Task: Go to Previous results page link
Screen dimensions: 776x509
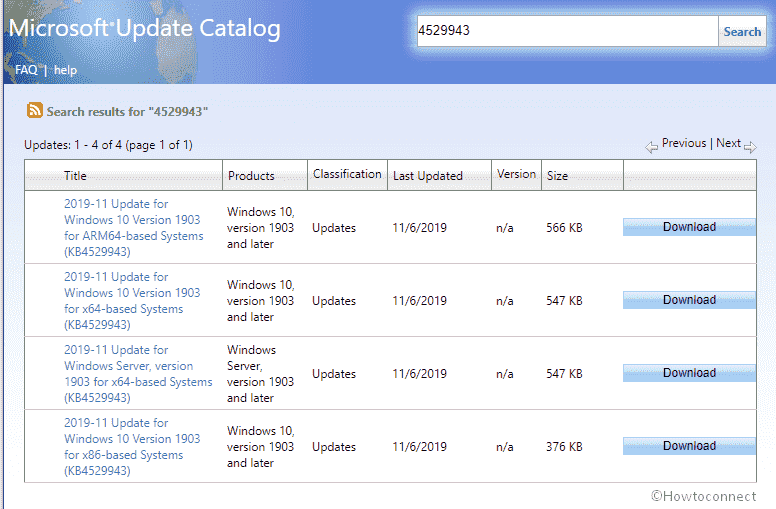Action: 684,143
